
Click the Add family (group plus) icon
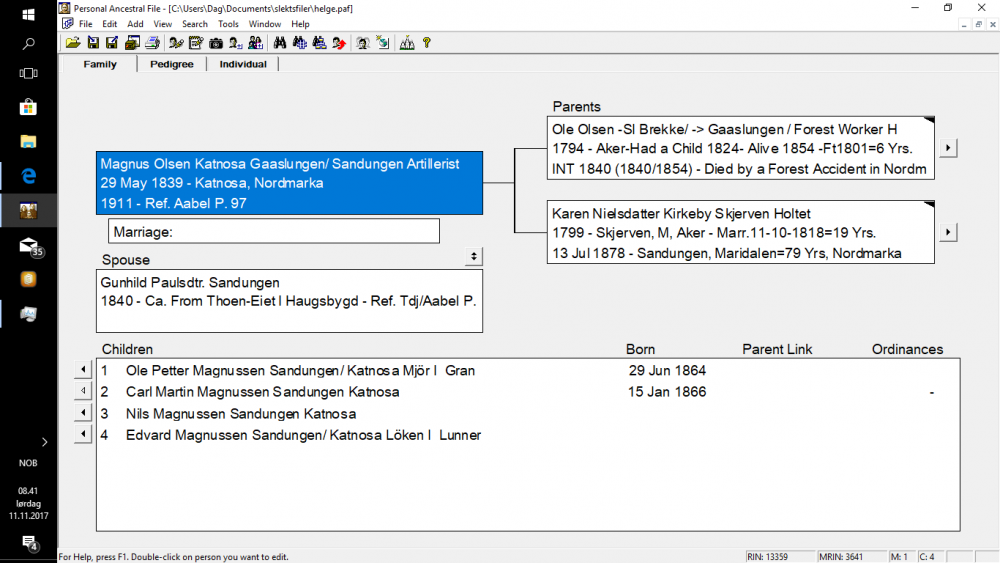[255, 43]
